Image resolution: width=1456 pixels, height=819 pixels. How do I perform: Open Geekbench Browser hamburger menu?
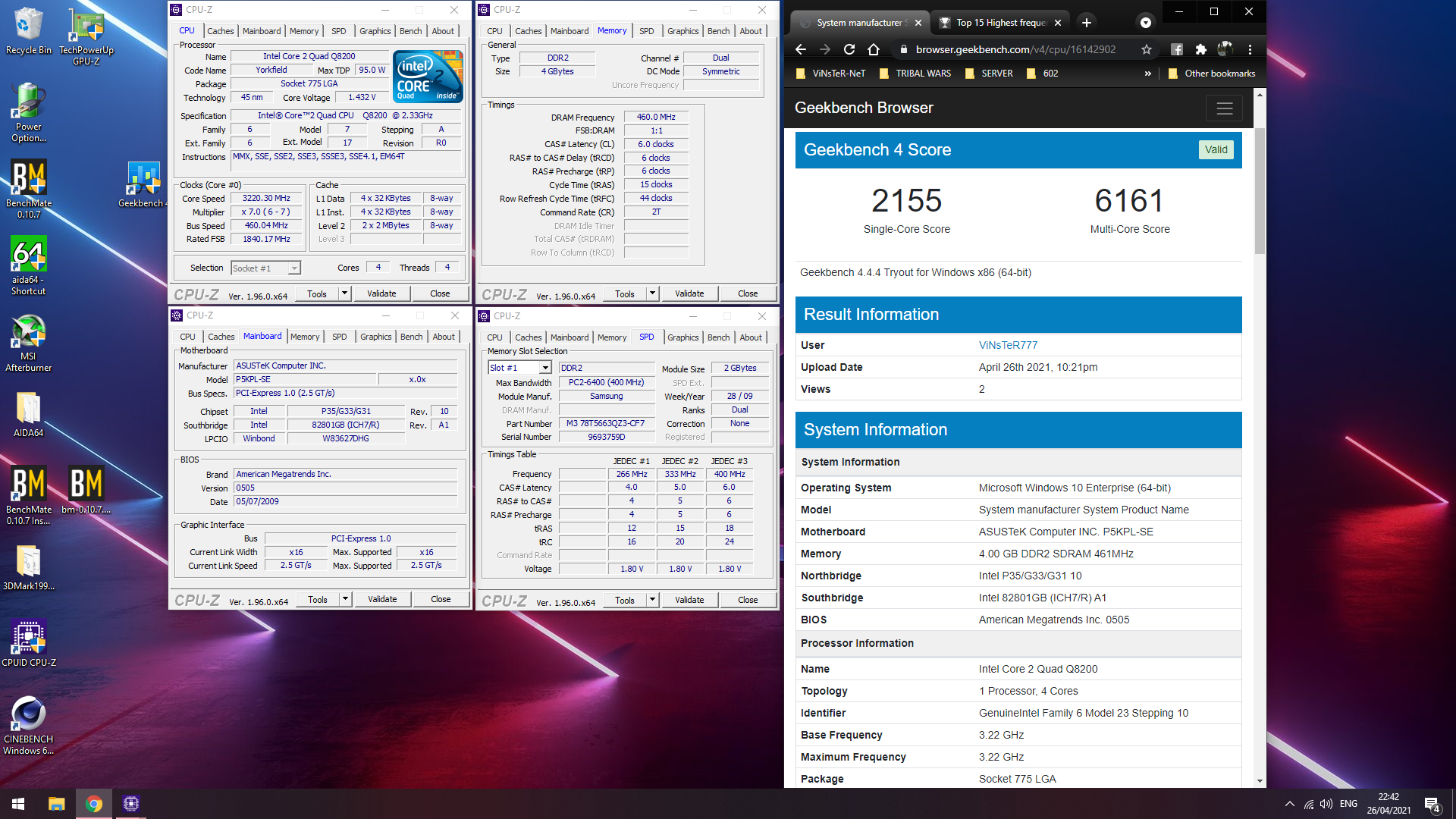pos(1224,108)
